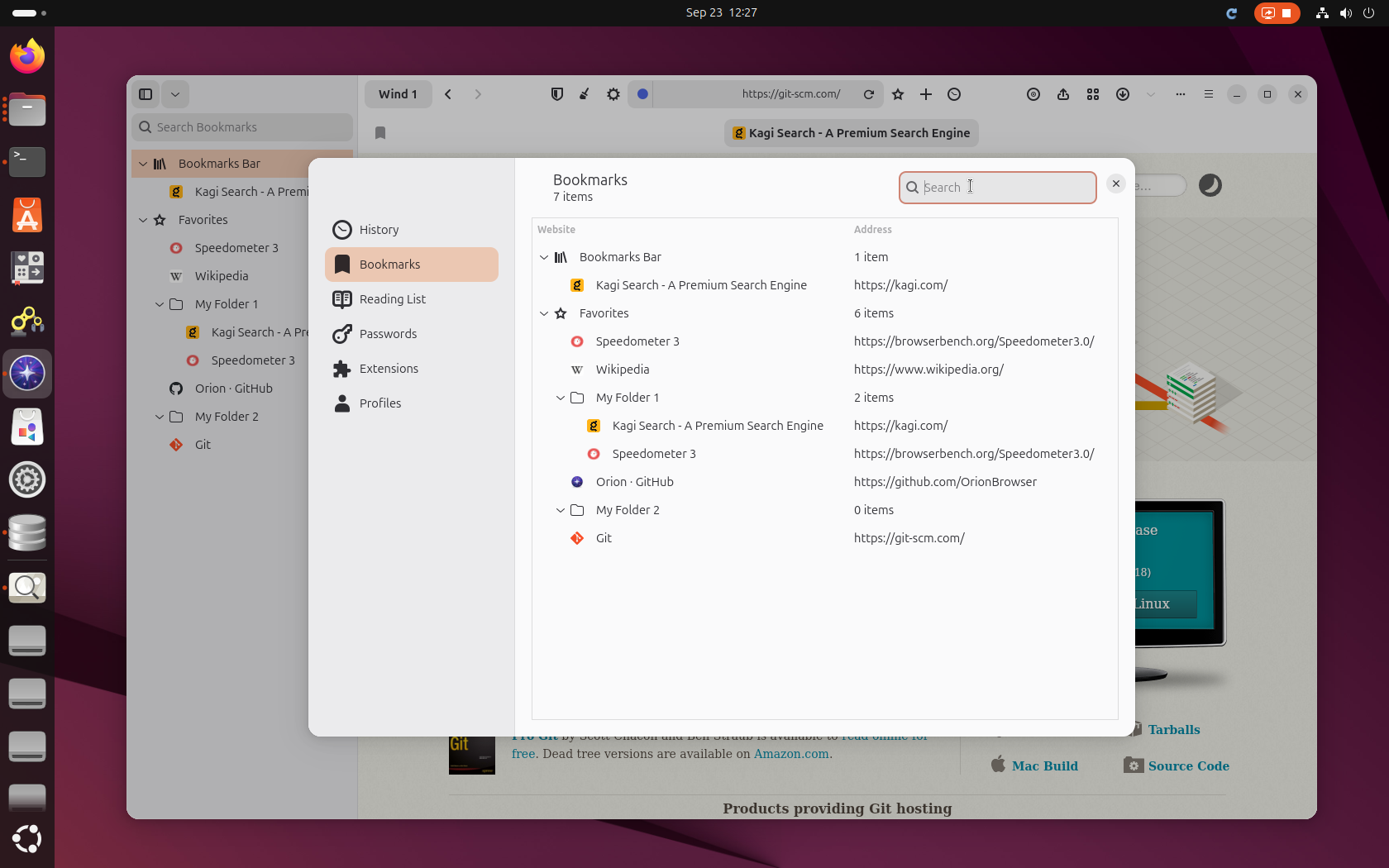
Task: Open the Passwords section
Action: click(388, 334)
